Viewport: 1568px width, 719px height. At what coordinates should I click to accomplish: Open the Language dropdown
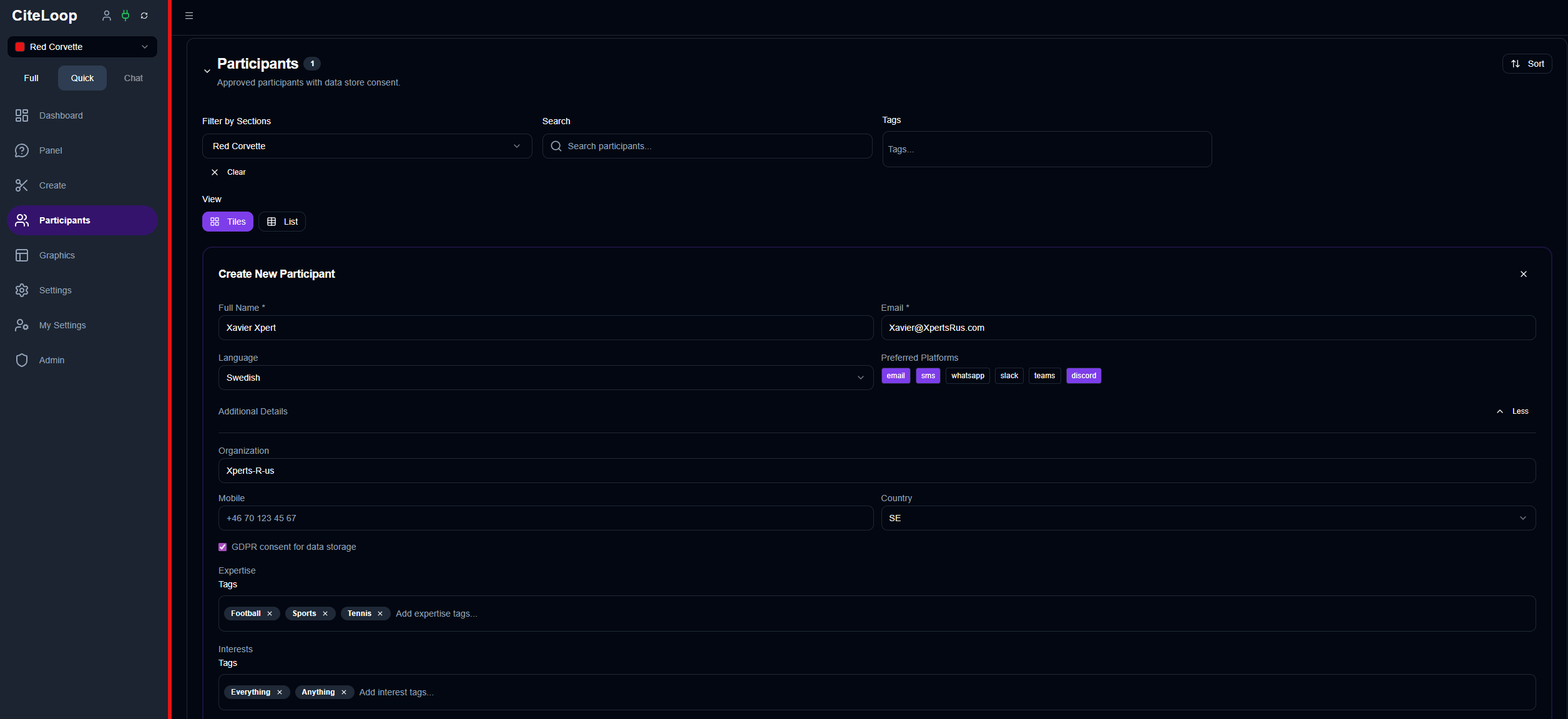tap(546, 378)
